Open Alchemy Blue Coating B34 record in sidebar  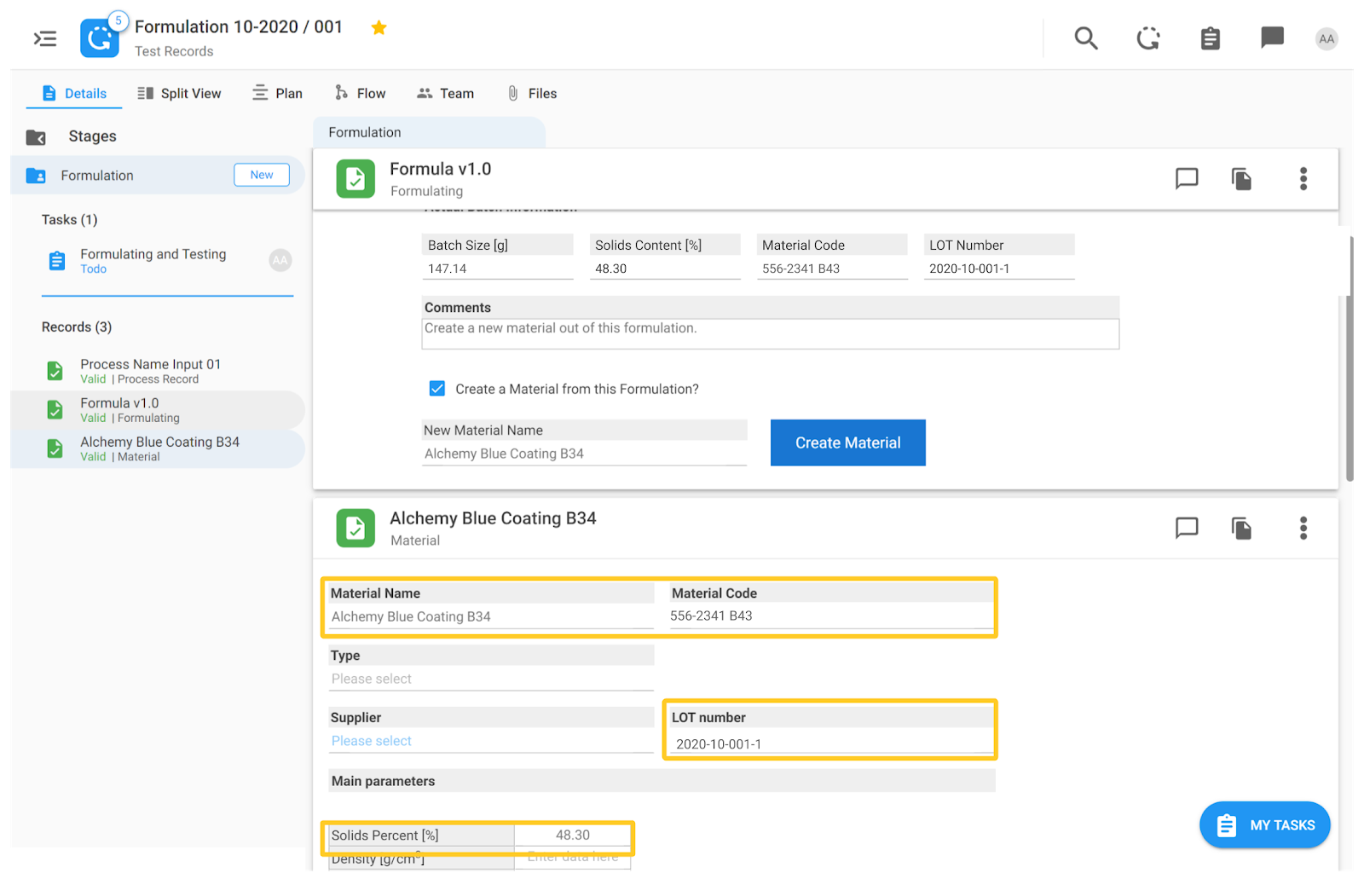click(x=158, y=448)
